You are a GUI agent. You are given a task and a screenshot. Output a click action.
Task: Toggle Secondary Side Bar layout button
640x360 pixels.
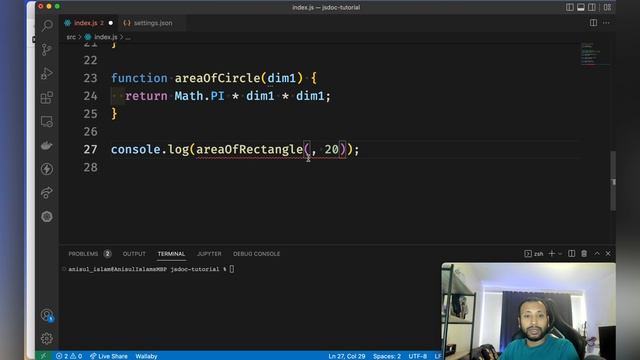(592, 7)
